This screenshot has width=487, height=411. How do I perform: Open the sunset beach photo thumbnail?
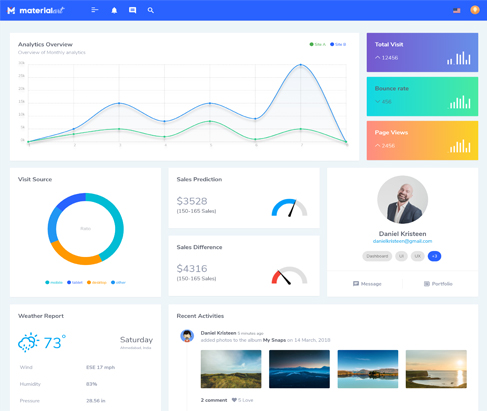pos(436,369)
